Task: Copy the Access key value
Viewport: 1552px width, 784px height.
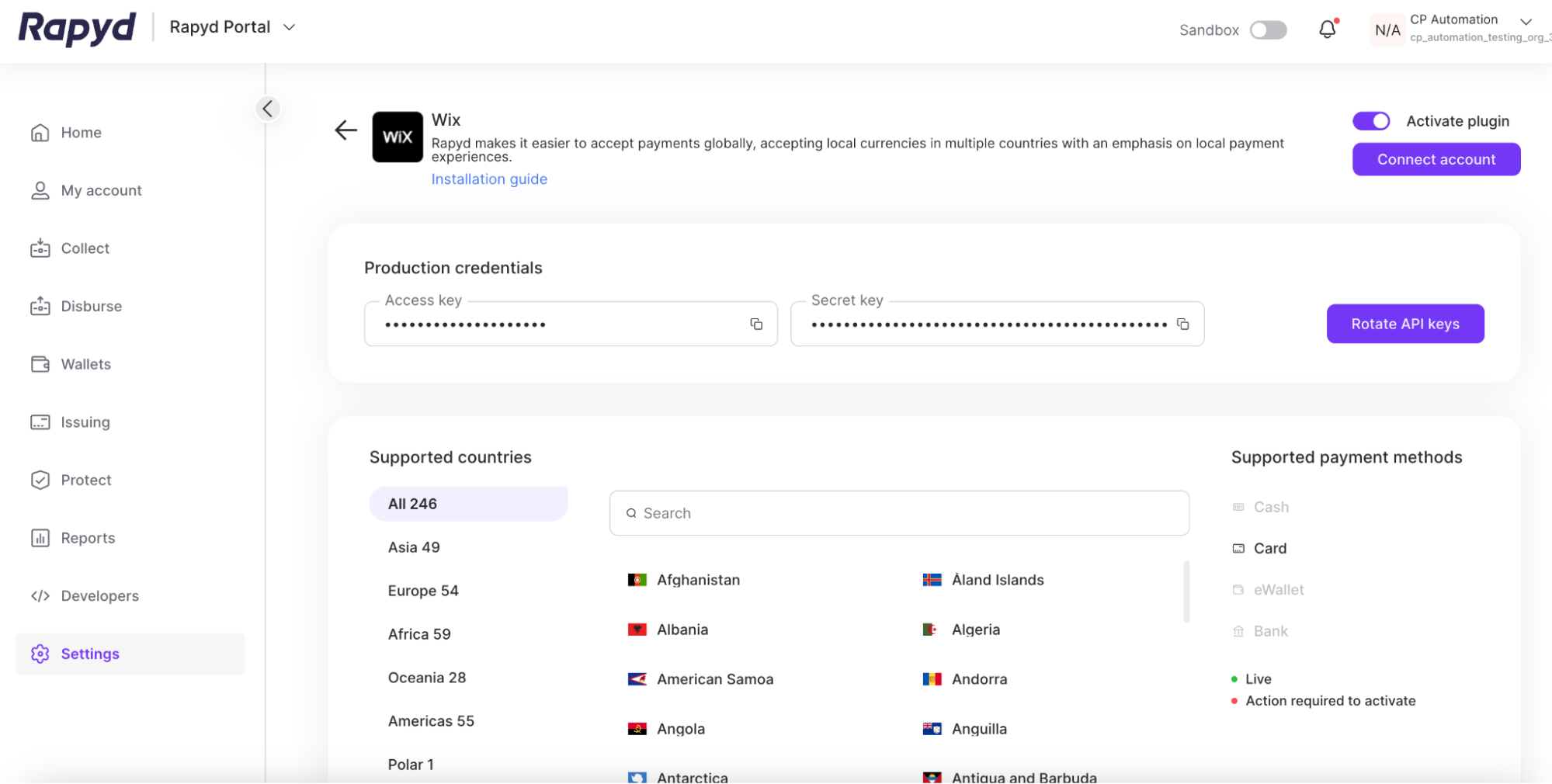Action: [755, 324]
